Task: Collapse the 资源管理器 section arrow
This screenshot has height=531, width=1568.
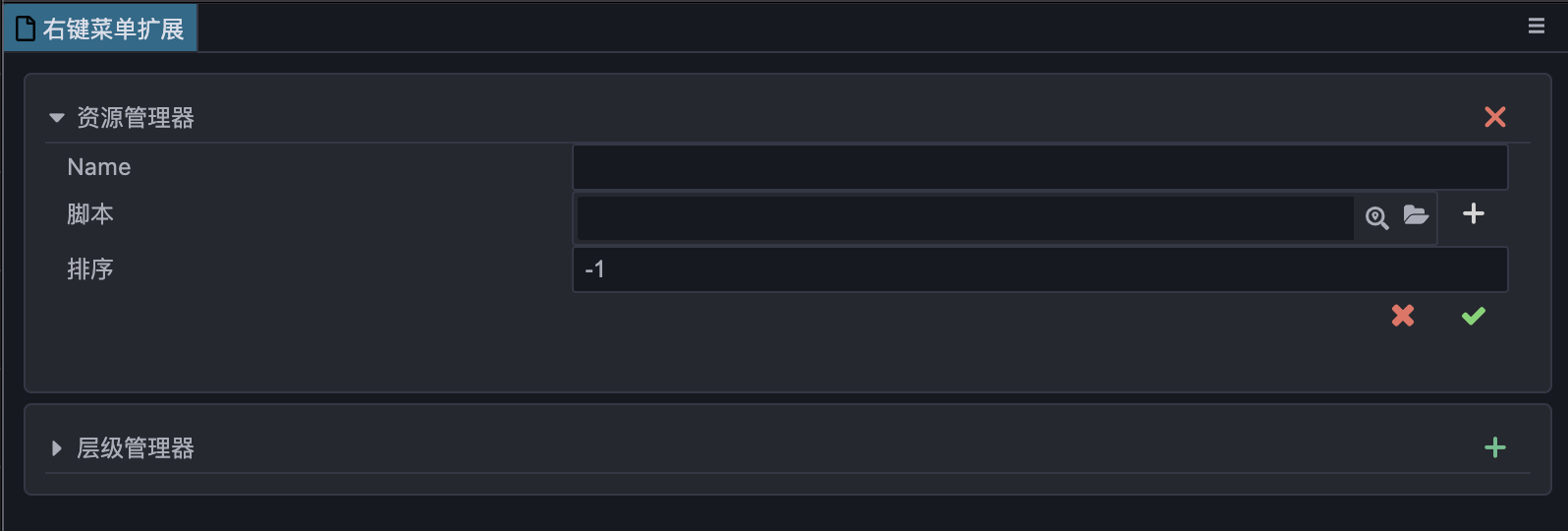Action: (x=57, y=118)
